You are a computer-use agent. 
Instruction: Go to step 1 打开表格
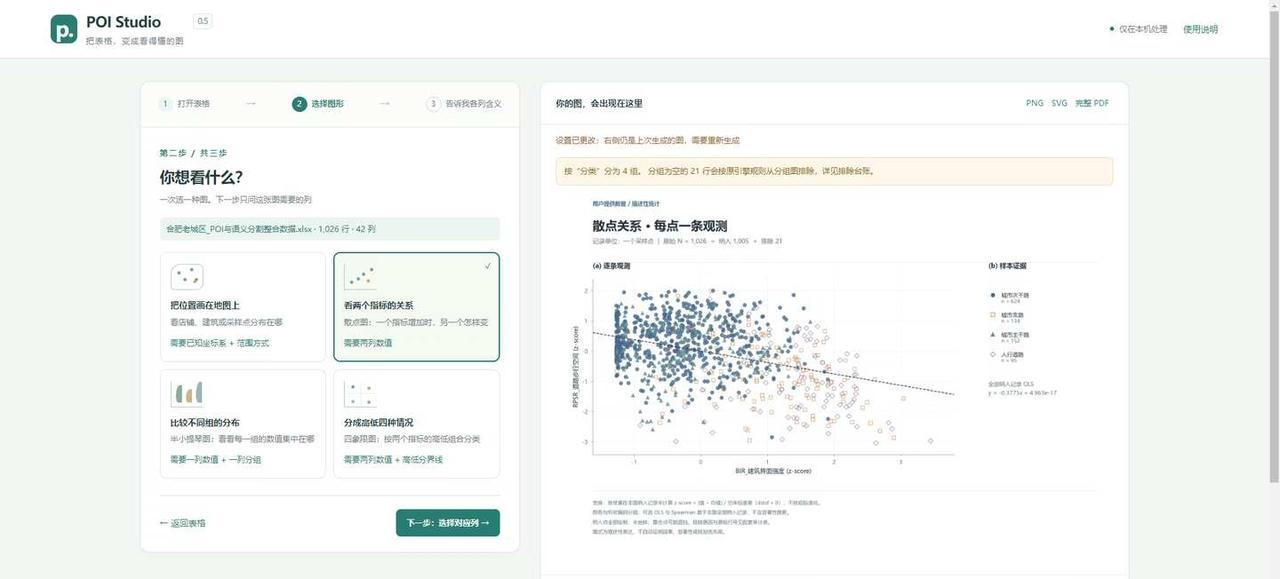[186, 103]
